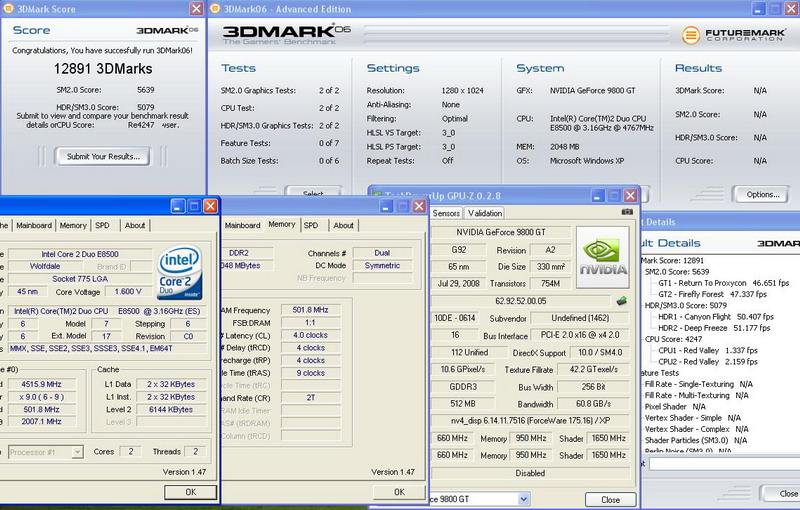Image resolution: width=800 pixels, height=510 pixels.
Task: Click the Intel Core 2 Duo logo in CPU-Z
Action: coord(180,273)
